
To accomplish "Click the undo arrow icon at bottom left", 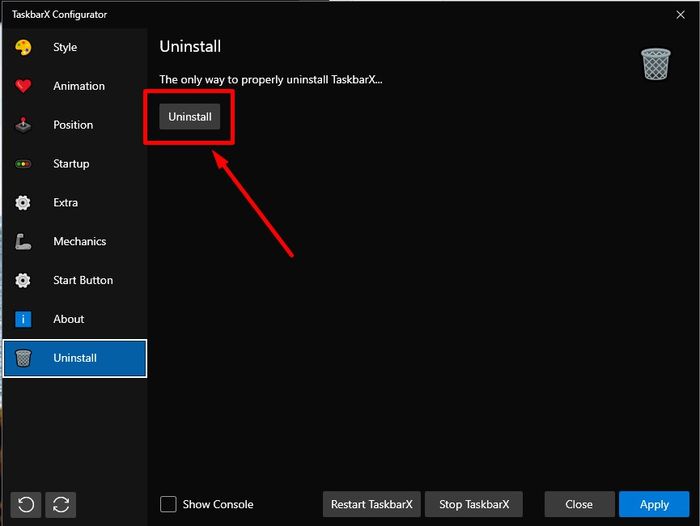I will pos(26,505).
